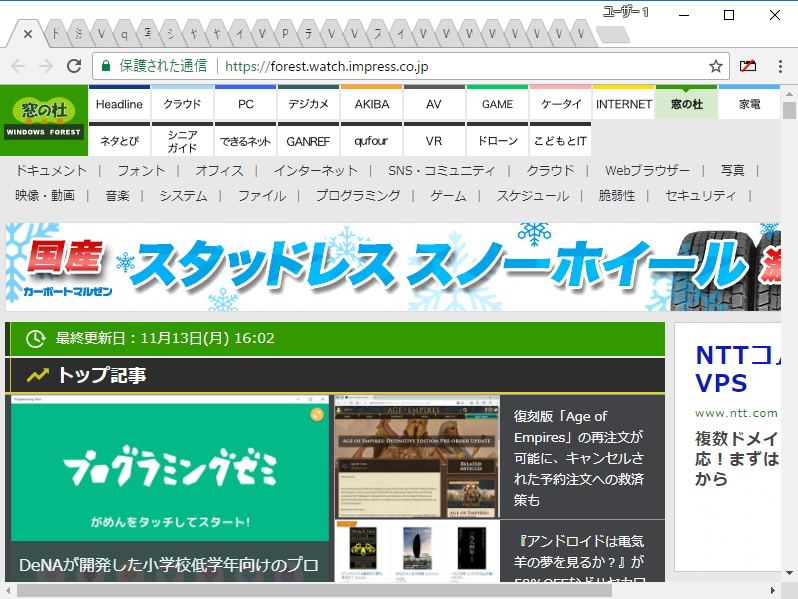Screen dimensions: 798x599
Task: Select the highlighted 窓の杜 nav tab
Action: 687,104
